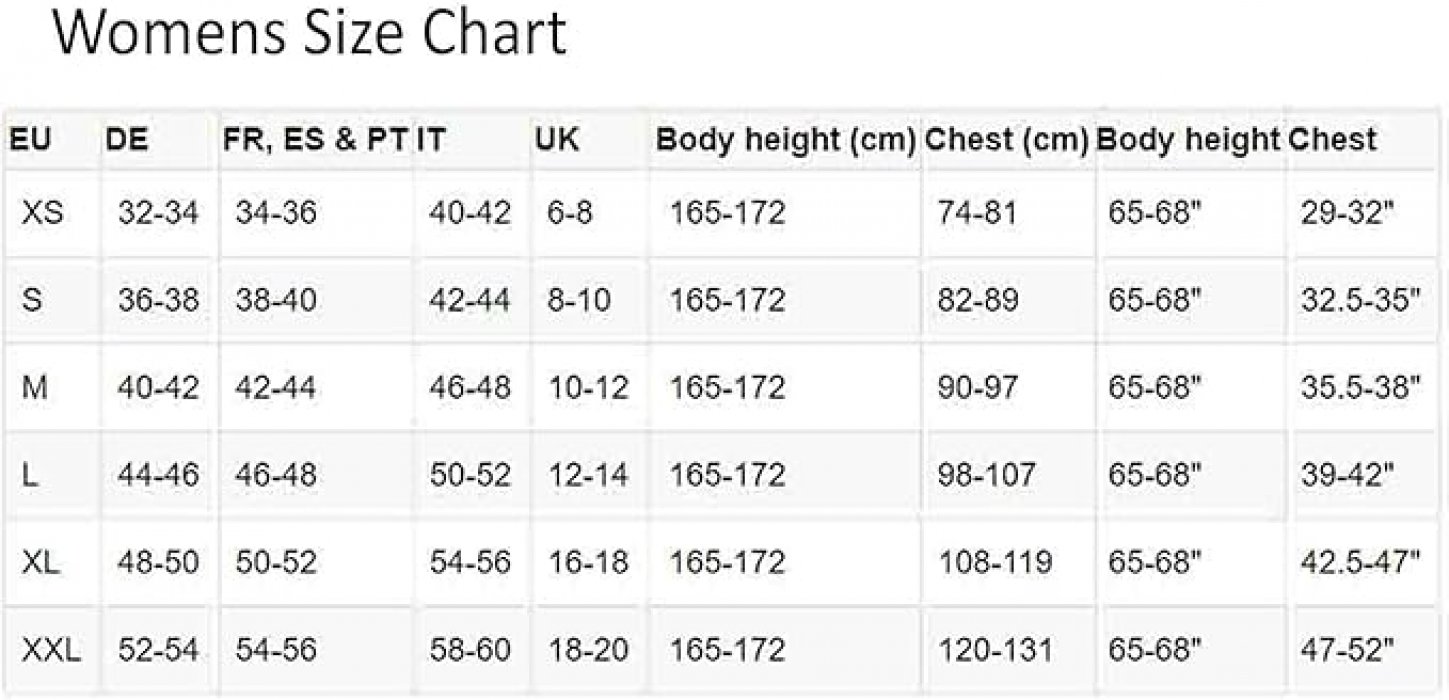Click UK size 16-18 cell
The image size is (1449, 700).
(x=589, y=563)
